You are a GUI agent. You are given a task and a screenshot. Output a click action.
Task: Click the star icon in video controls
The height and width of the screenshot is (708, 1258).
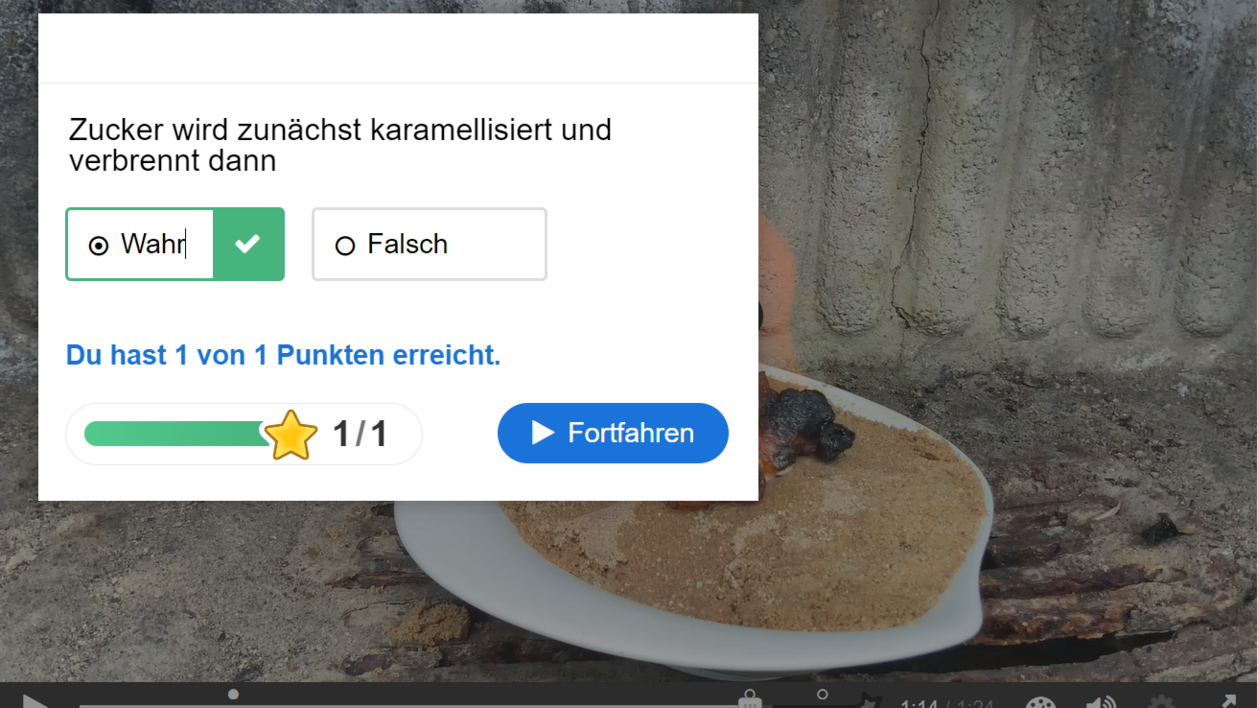click(870, 701)
